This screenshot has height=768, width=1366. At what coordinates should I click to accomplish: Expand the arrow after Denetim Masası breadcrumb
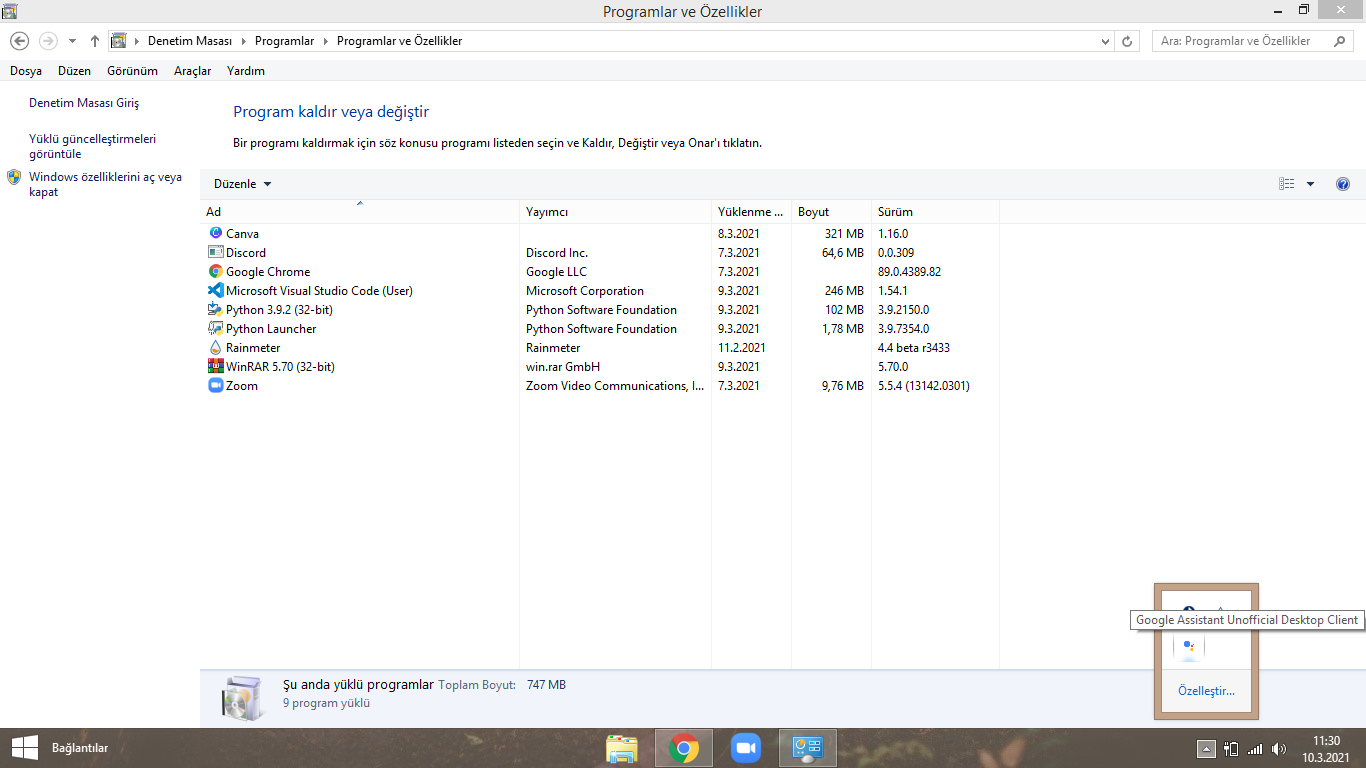pos(243,41)
